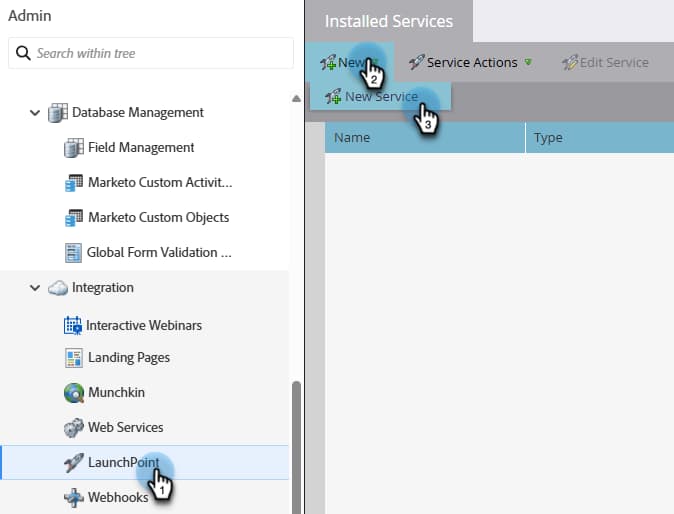This screenshot has height=514, width=674.
Task: Click the Marketo Custom Objects icon
Action: pos(74,217)
